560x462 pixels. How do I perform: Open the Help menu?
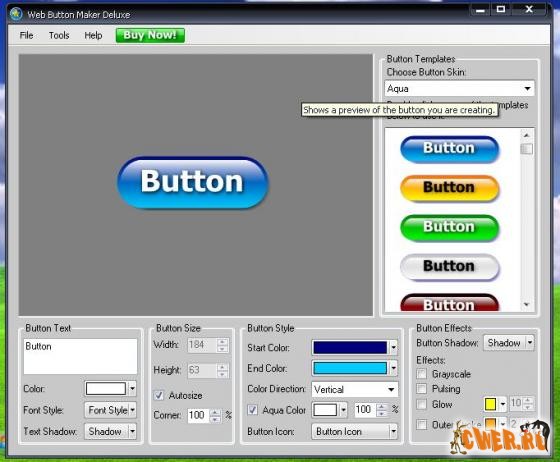(93, 35)
